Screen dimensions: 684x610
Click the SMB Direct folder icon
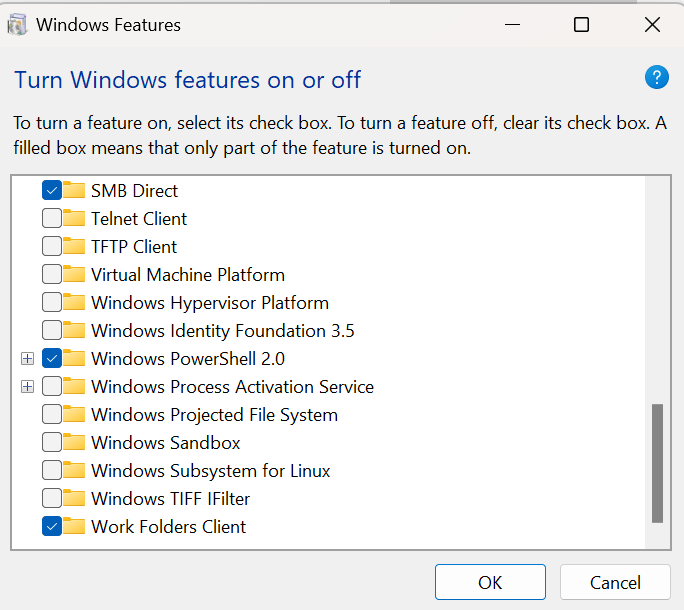(x=74, y=190)
